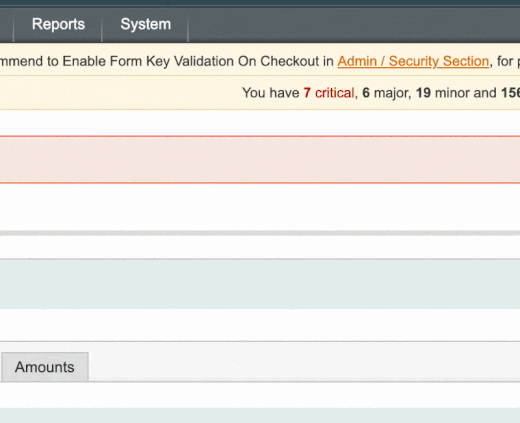This screenshot has width=520, height=423.
Task: Click the partial menu item left of Reports
Action: point(6,24)
